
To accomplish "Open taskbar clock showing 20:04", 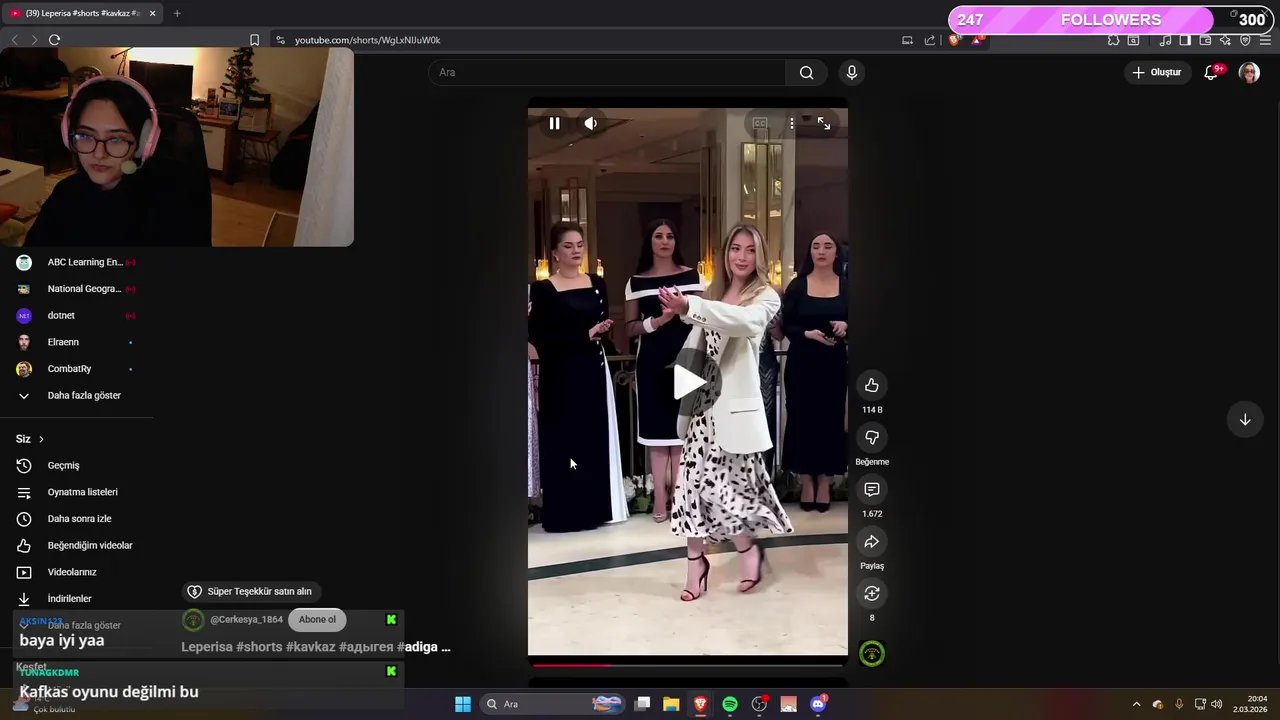I will [1250, 704].
